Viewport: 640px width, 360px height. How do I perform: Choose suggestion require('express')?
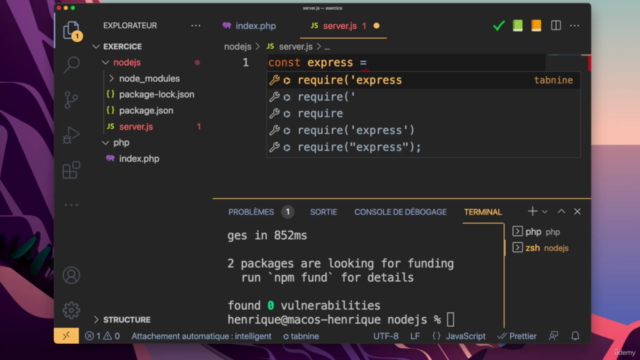tap(423, 130)
